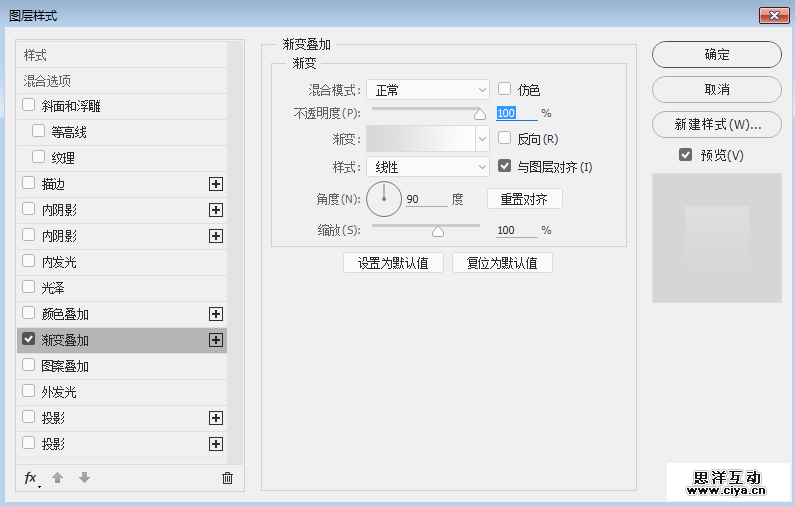Open the gradient picker dropdown arrow
Screen dimensions: 795x506
tap(482, 139)
